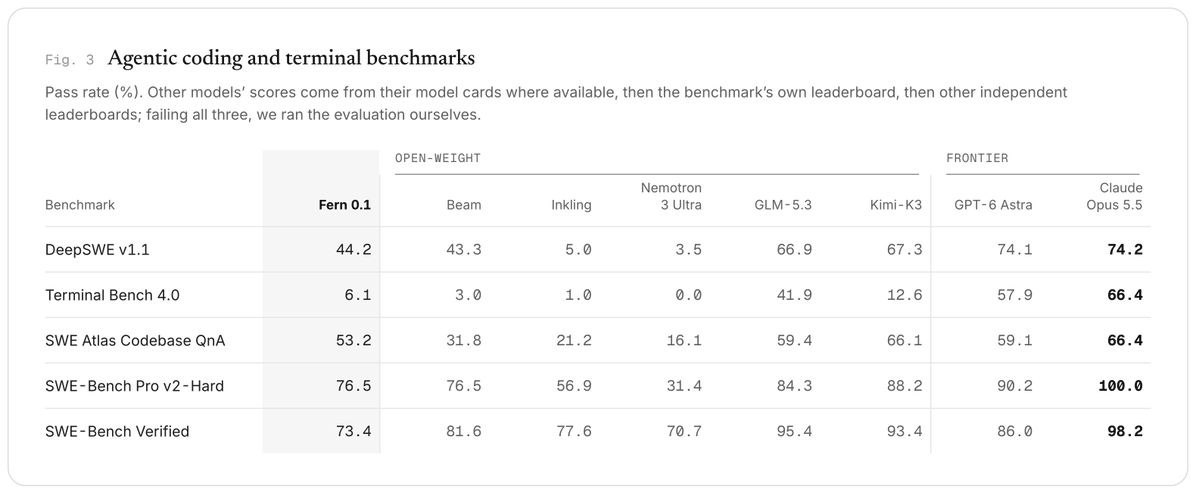
Task: Click the Fern 0.1 column header
Action: (x=345, y=205)
